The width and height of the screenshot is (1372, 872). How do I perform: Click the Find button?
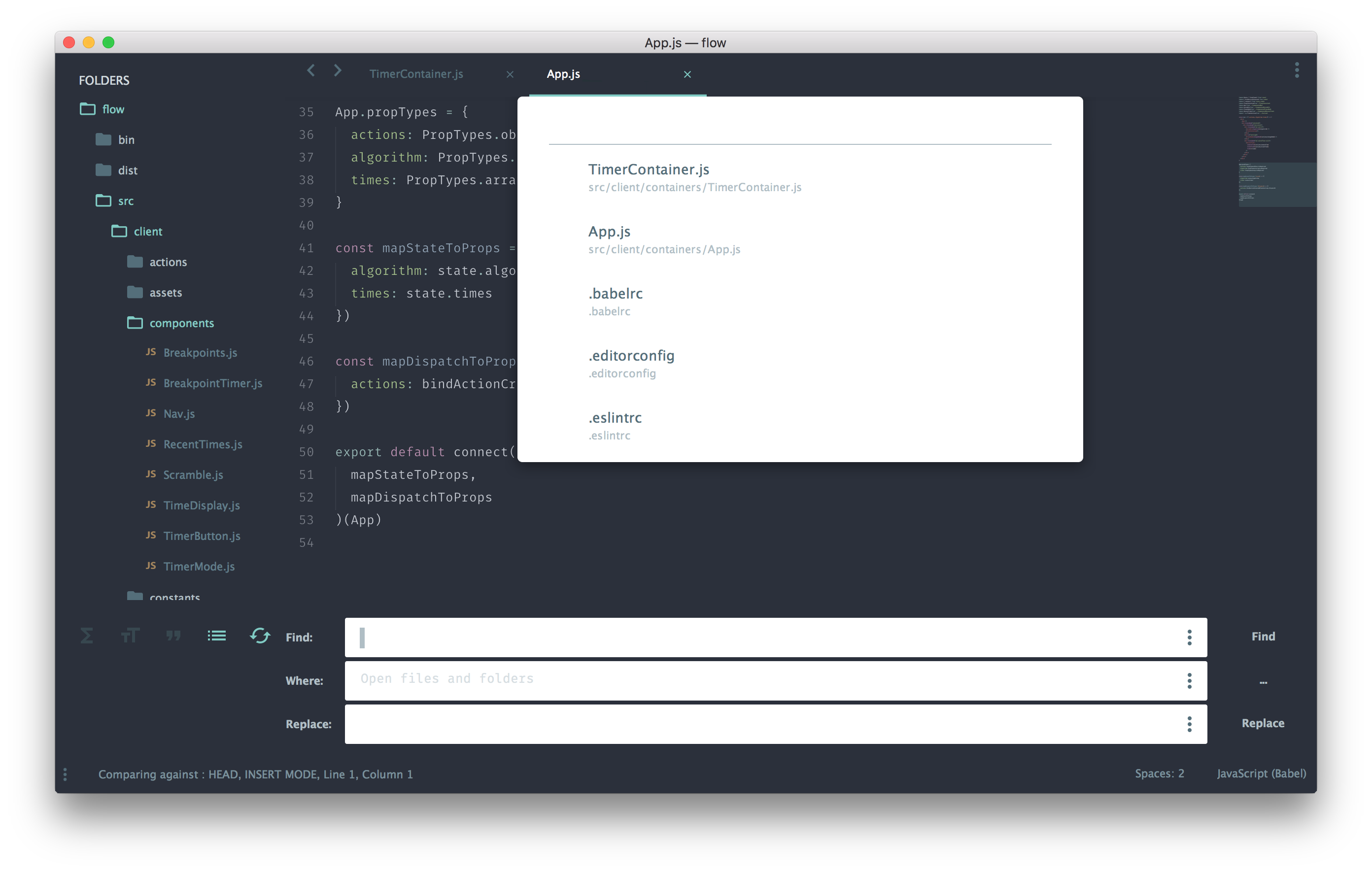click(1263, 636)
